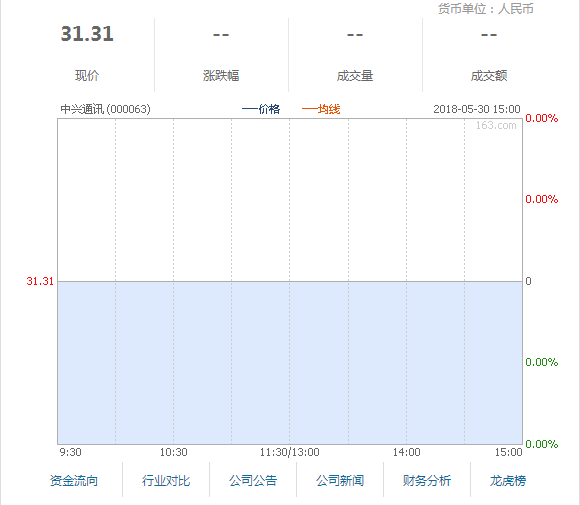The height and width of the screenshot is (505, 580).
Task: Click the 9:30 time axis label
Action: pyautogui.click(x=70, y=452)
